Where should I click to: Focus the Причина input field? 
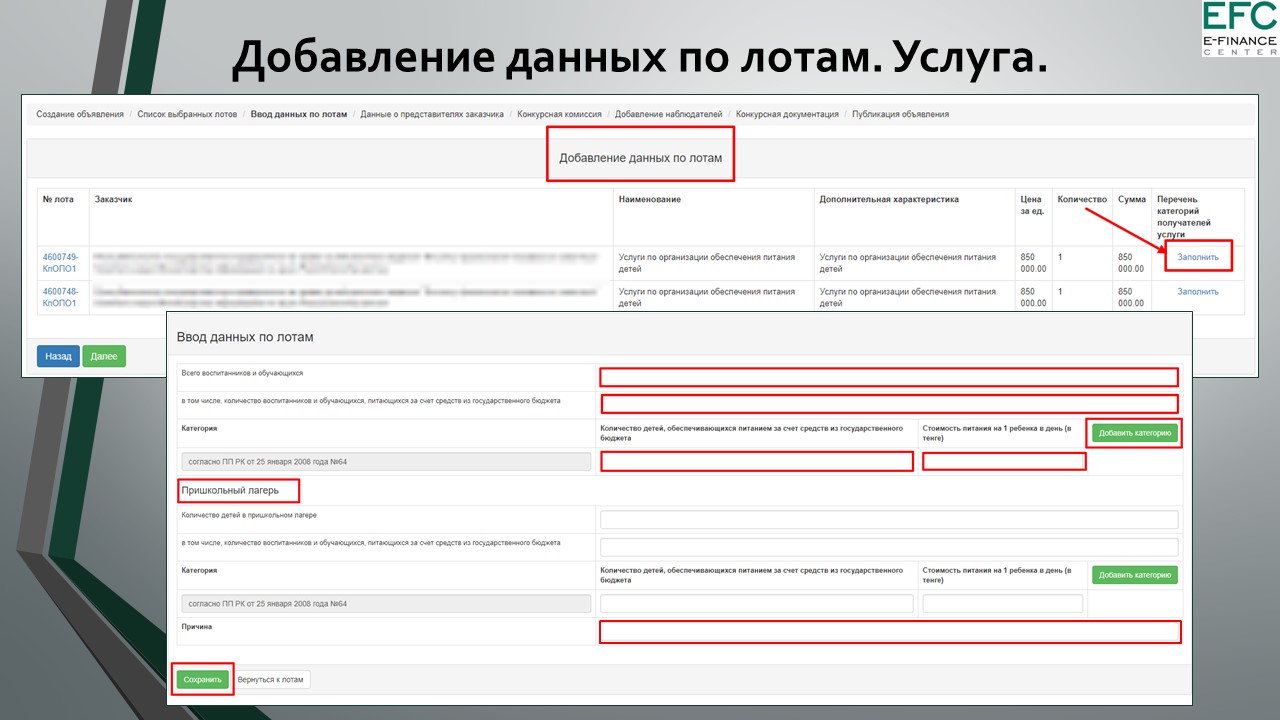pyautogui.click(x=890, y=632)
